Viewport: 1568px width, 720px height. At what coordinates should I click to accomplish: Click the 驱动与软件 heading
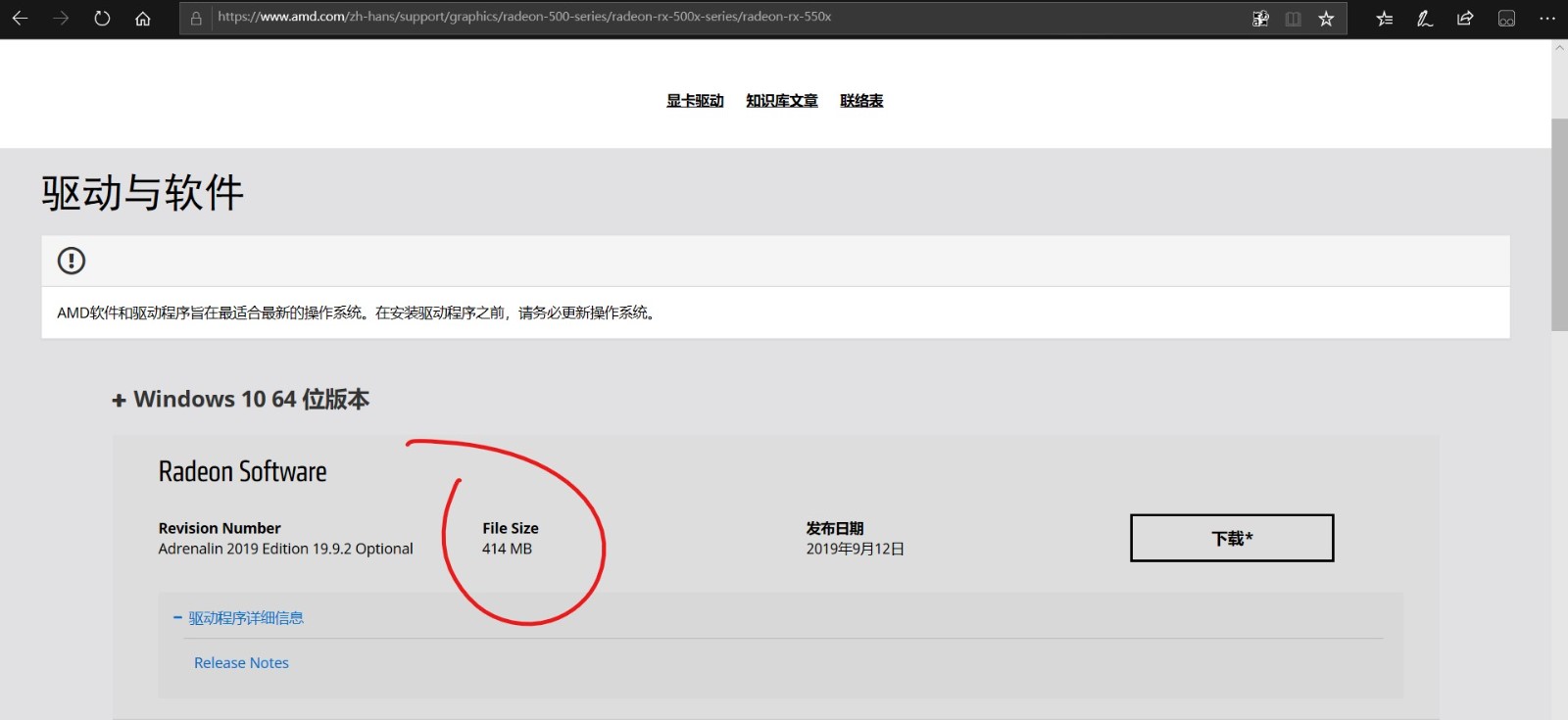point(142,193)
